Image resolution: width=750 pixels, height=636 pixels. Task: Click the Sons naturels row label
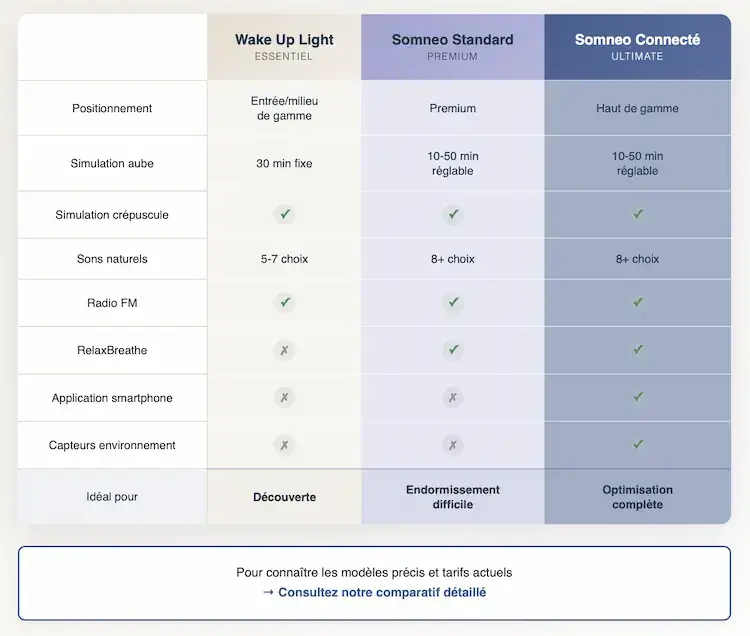tap(112, 259)
